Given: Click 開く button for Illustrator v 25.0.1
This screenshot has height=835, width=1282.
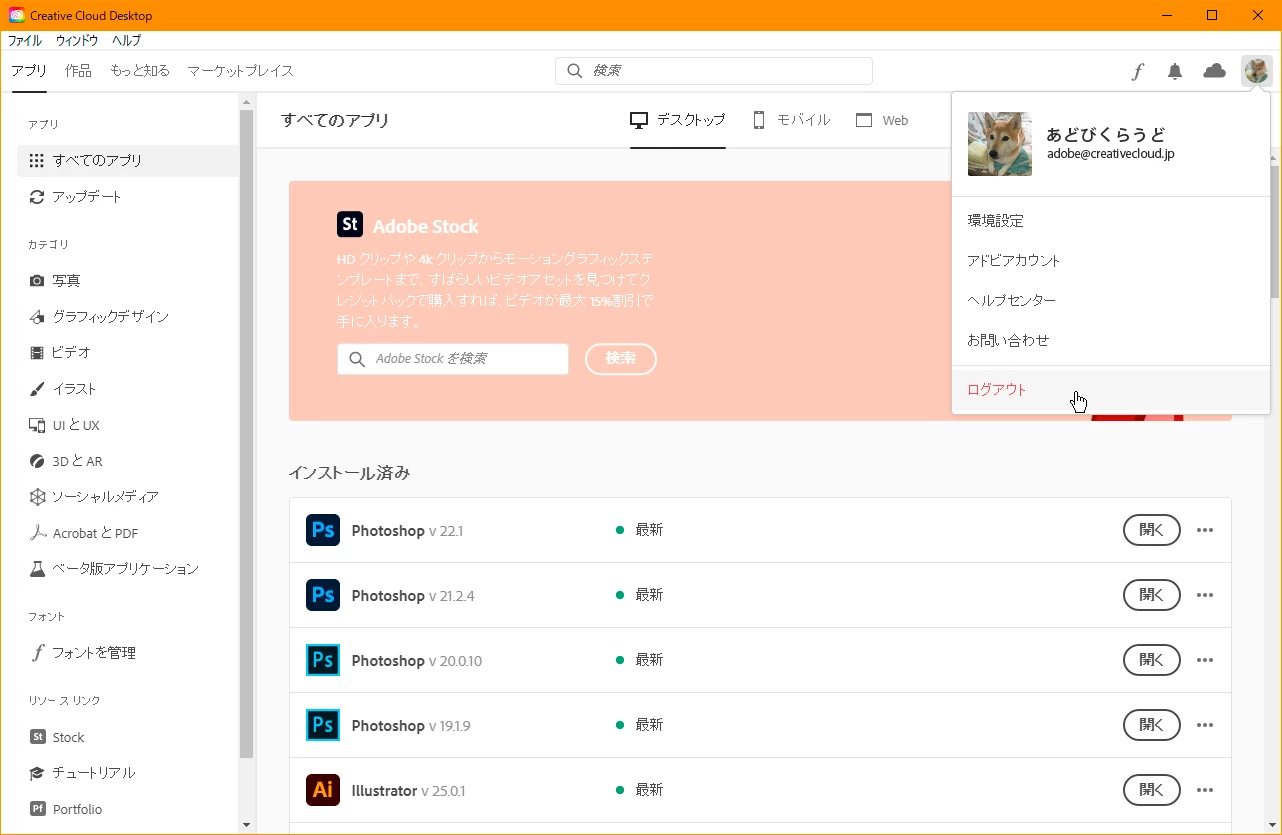Looking at the screenshot, I should (1152, 790).
